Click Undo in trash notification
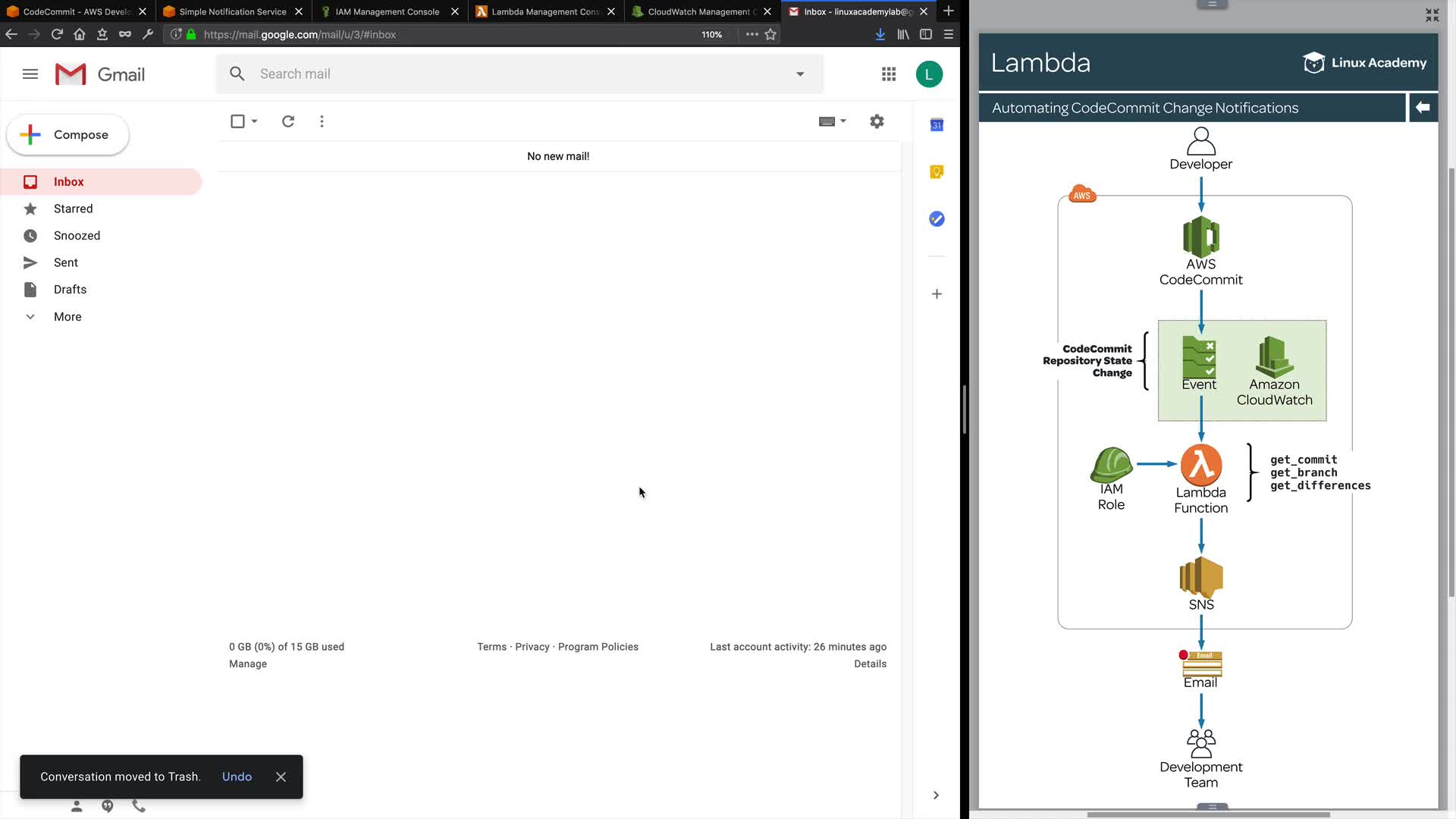 tap(237, 777)
